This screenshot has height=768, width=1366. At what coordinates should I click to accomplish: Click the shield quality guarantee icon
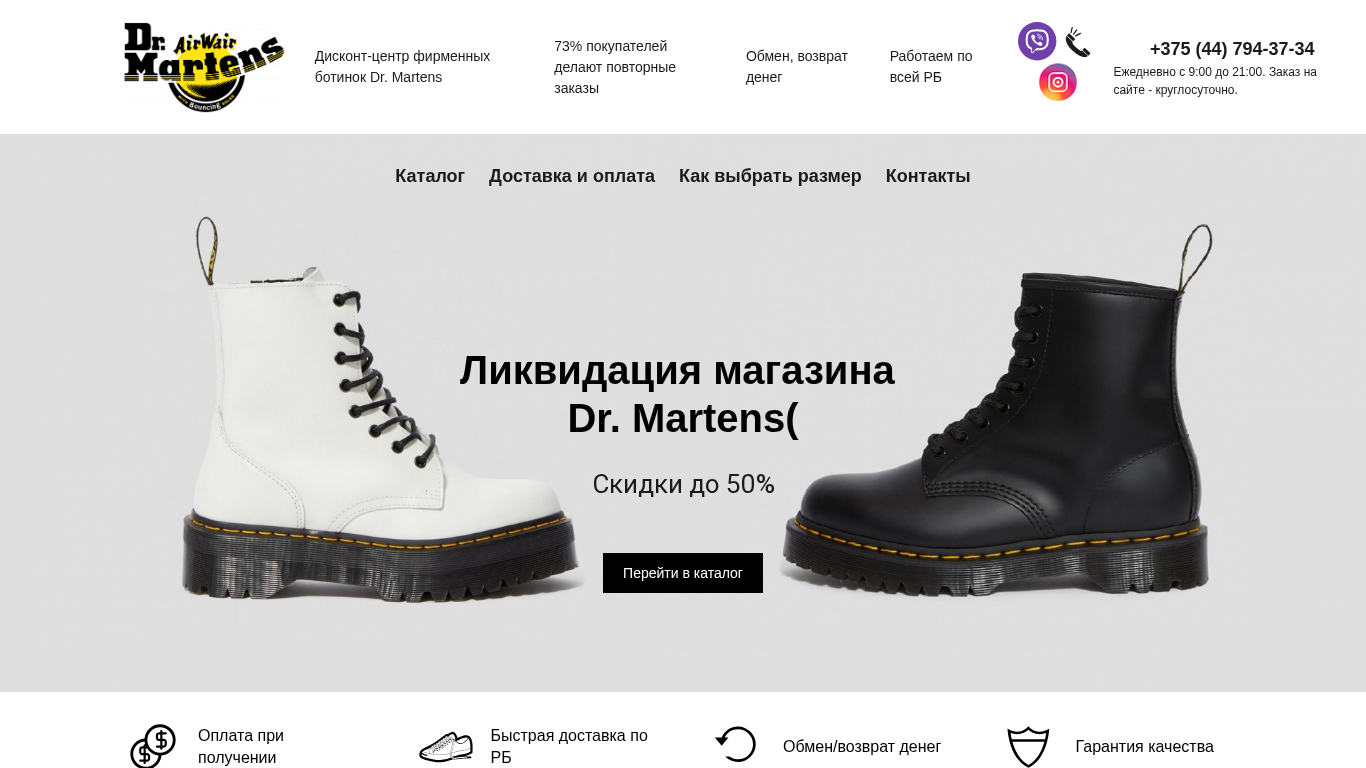click(x=1028, y=747)
